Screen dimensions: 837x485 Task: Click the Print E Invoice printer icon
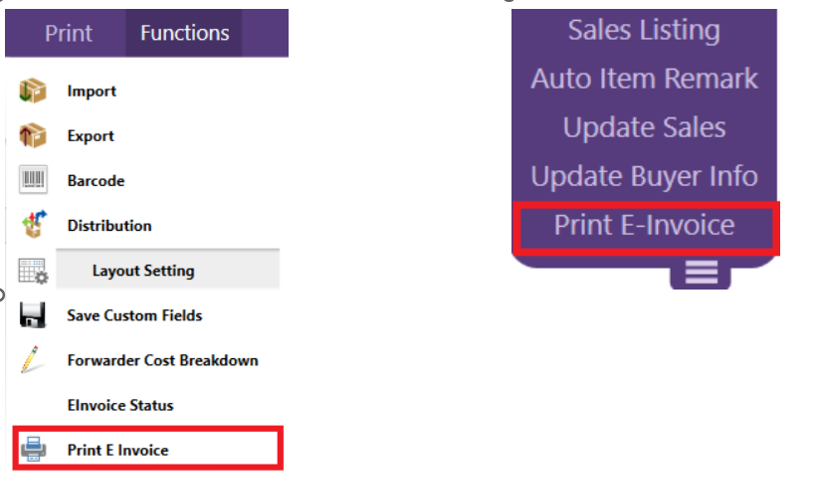click(32, 450)
